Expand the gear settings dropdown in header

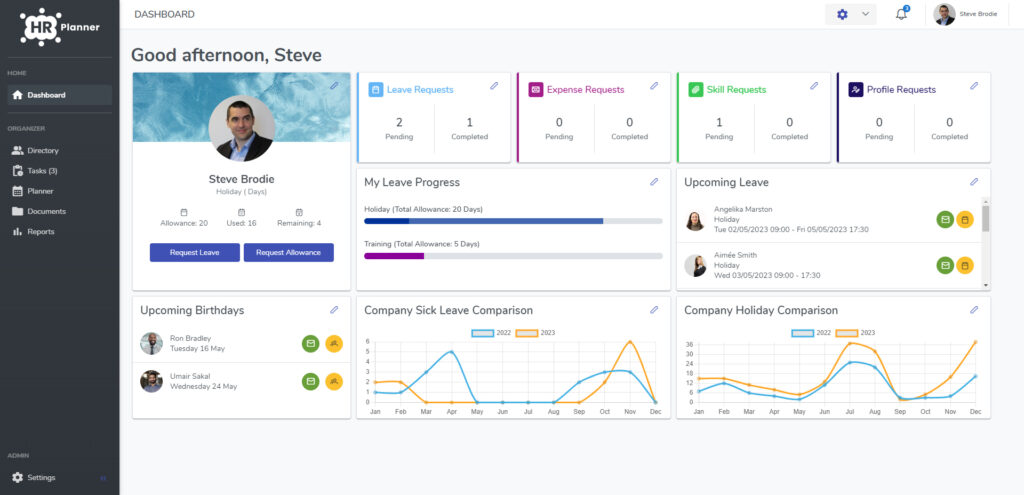tap(851, 14)
